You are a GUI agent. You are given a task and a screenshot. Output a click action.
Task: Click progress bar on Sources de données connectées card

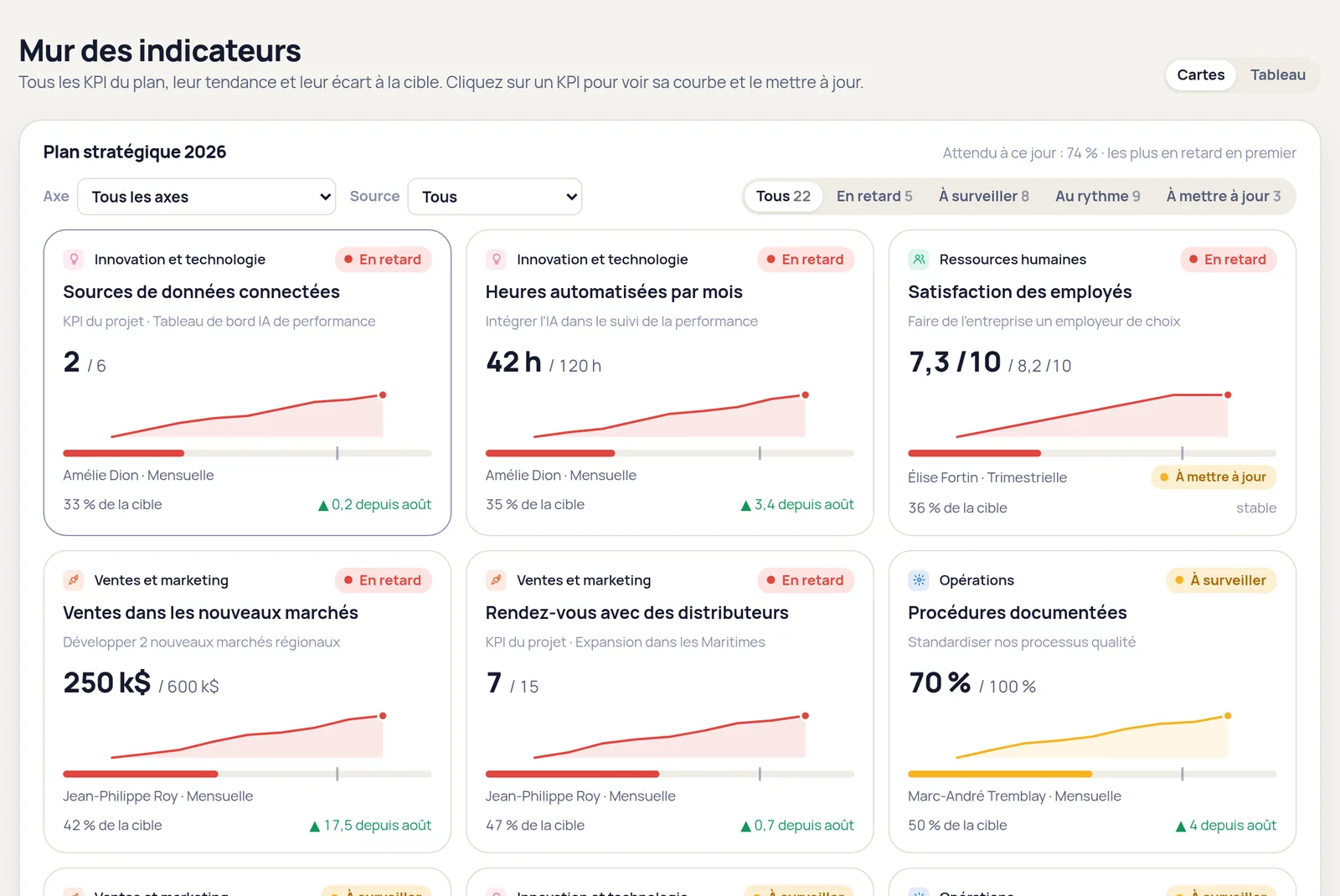(247, 453)
